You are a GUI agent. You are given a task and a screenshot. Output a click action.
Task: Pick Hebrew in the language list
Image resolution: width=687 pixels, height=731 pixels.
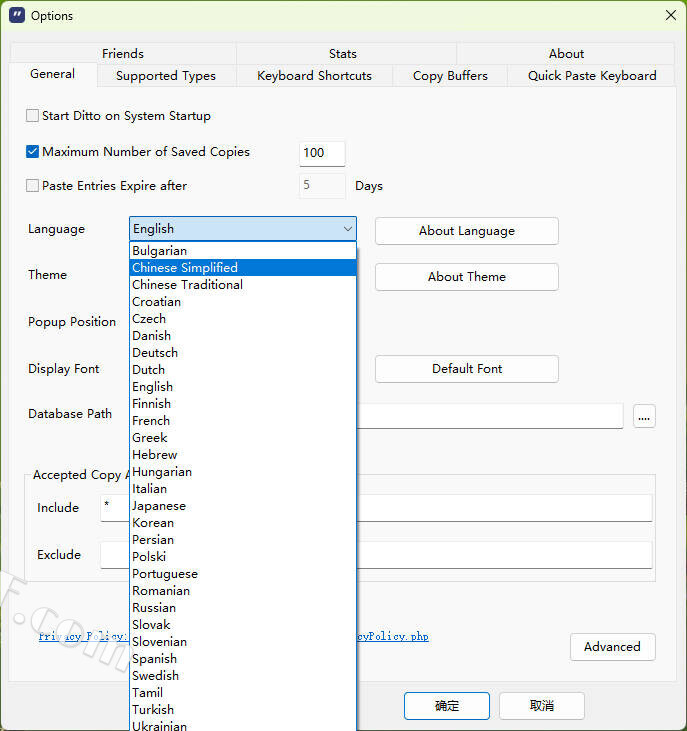pyautogui.click(x=243, y=455)
